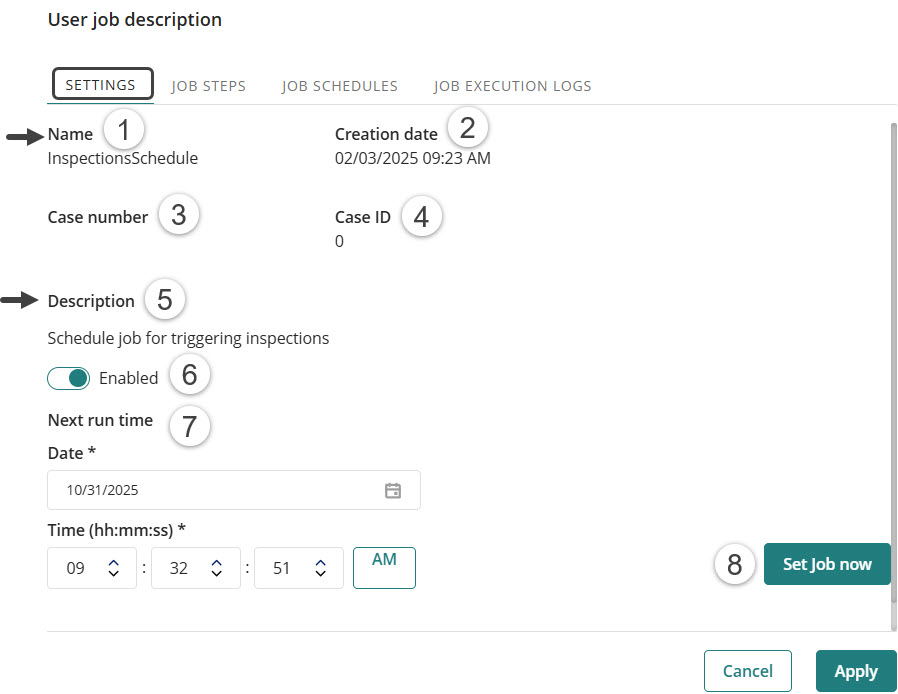The width and height of the screenshot is (898, 694).
Task: Click the Set Job now button
Action: click(827, 564)
